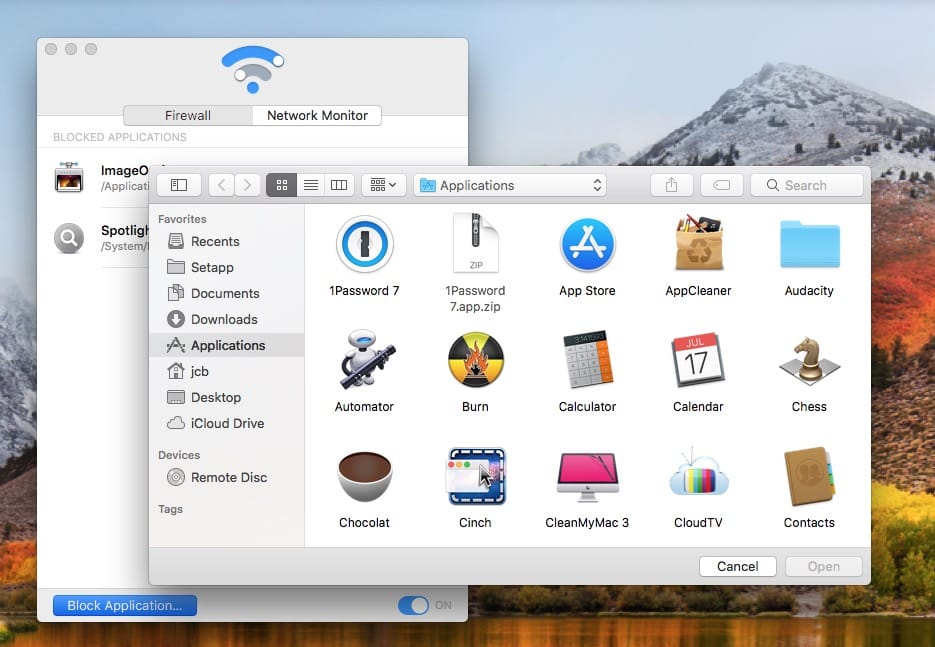Screen dimensions: 935x647
Task: Click the Recents clock icon in the sidebar
Action: tap(176, 241)
